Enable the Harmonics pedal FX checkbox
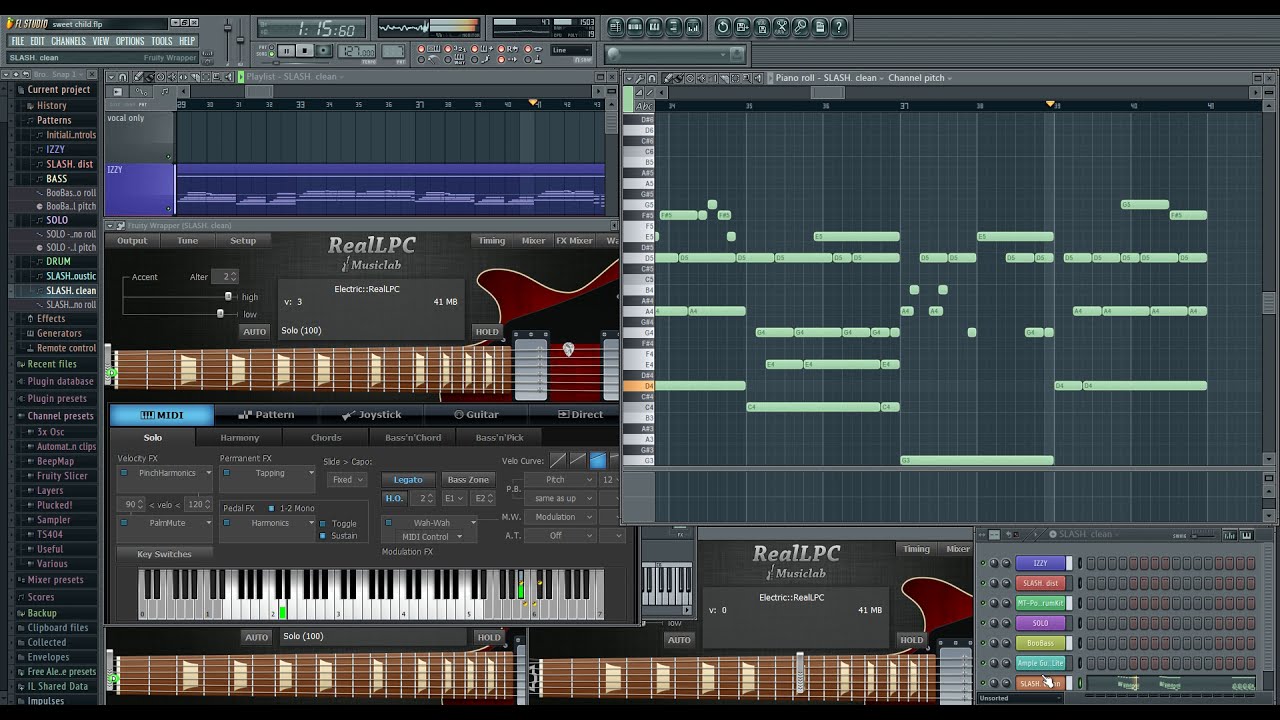Viewport: 1280px width, 720px height. [227, 522]
